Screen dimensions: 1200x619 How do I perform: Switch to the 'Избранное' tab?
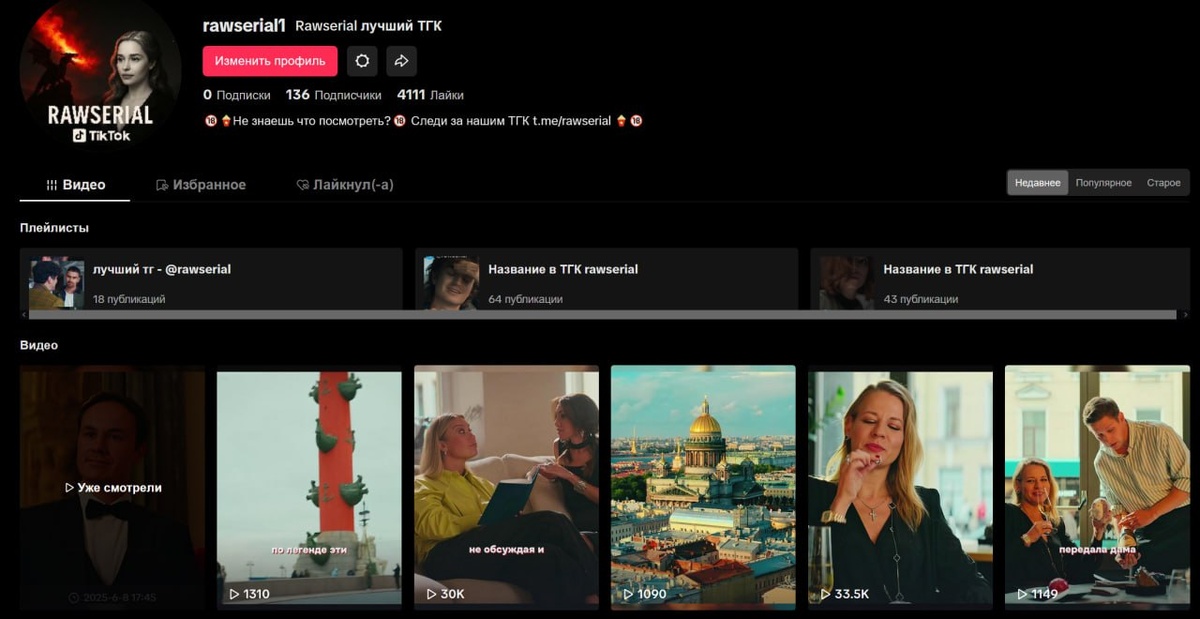point(201,185)
